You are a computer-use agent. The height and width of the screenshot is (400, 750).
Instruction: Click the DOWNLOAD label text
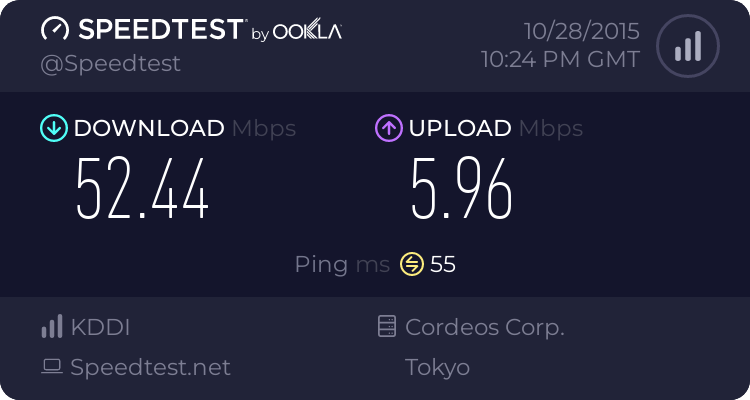coord(149,128)
